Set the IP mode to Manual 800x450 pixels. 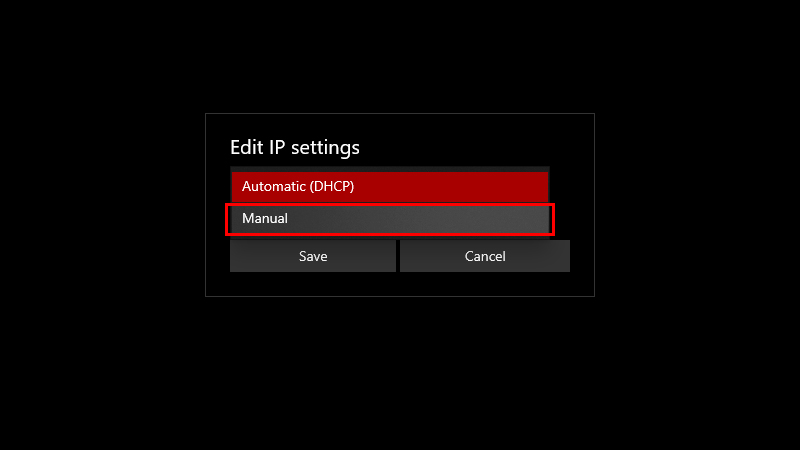click(x=390, y=219)
